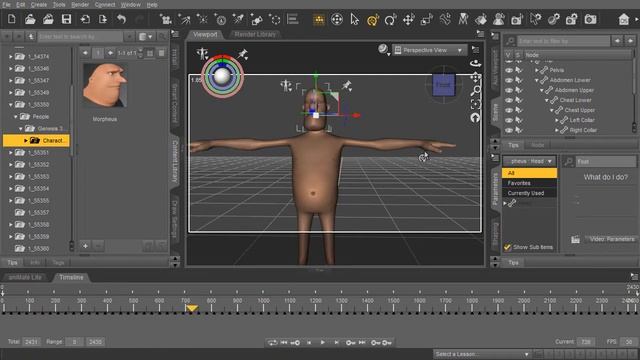640x360 pixels.
Task: Open the Perspective View dropdown
Action: (430, 50)
